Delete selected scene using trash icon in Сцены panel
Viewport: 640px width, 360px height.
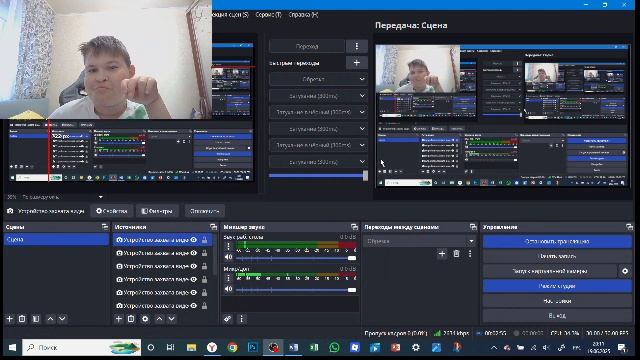[x=22, y=319]
